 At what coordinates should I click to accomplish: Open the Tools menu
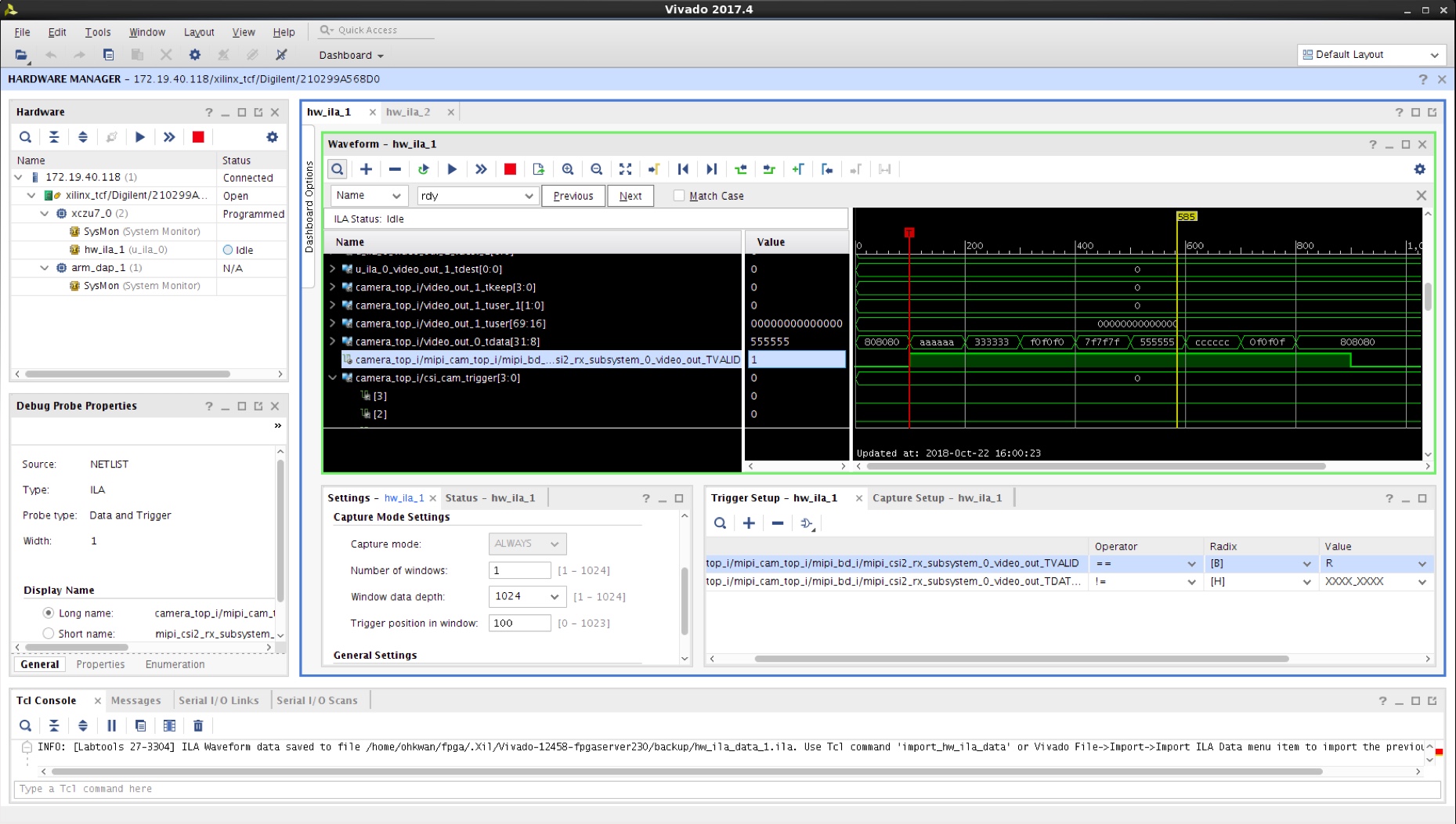pyautogui.click(x=98, y=32)
